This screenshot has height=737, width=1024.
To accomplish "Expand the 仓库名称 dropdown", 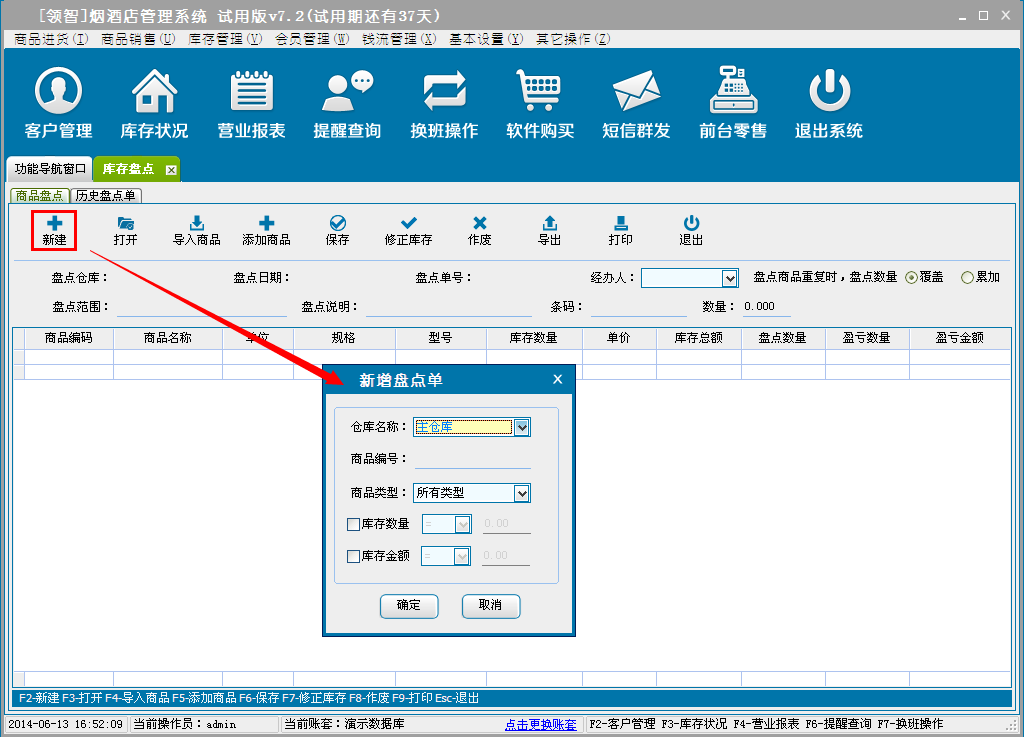I will click(521, 427).
